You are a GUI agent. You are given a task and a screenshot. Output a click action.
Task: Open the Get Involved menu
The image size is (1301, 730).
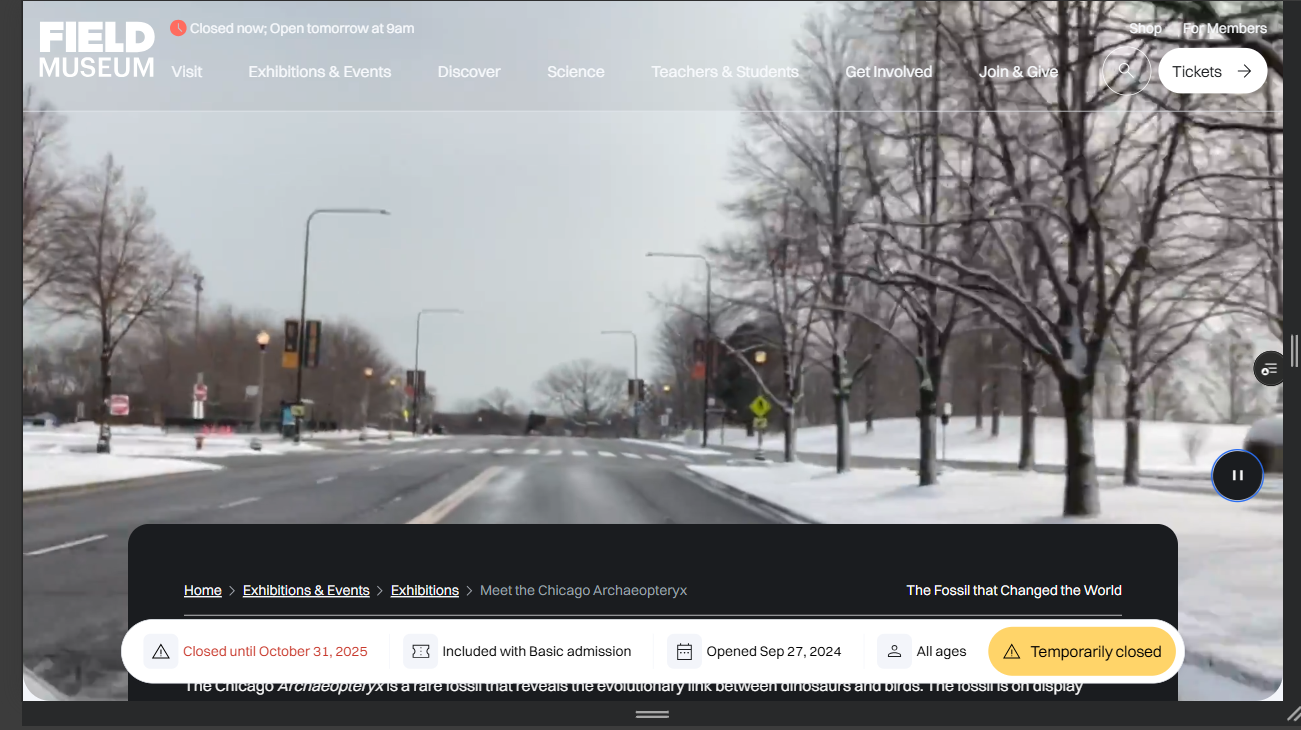pyautogui.click(x=889, y=72)
